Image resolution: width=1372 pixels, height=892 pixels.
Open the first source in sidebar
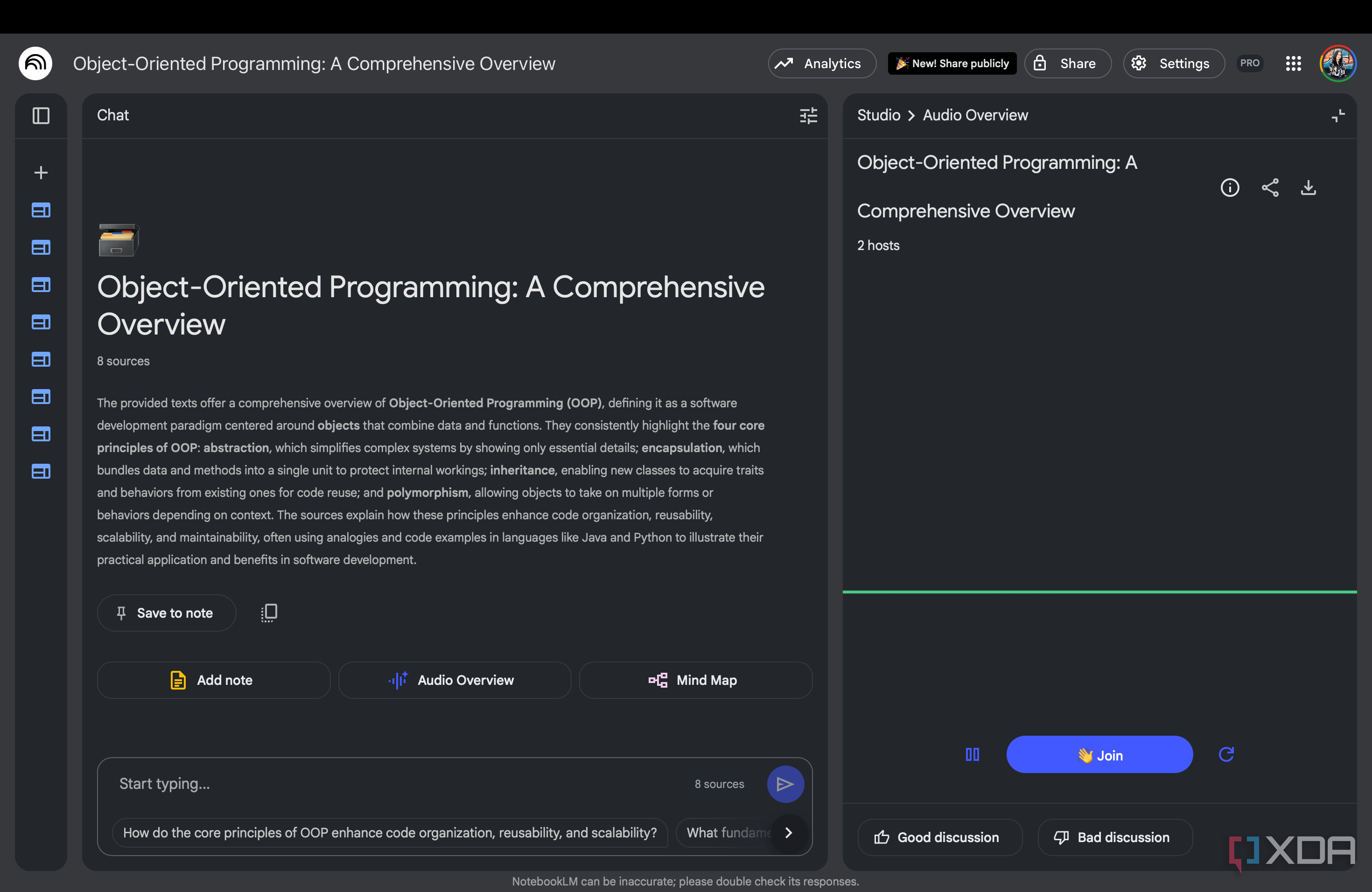[x=41, y=210]
